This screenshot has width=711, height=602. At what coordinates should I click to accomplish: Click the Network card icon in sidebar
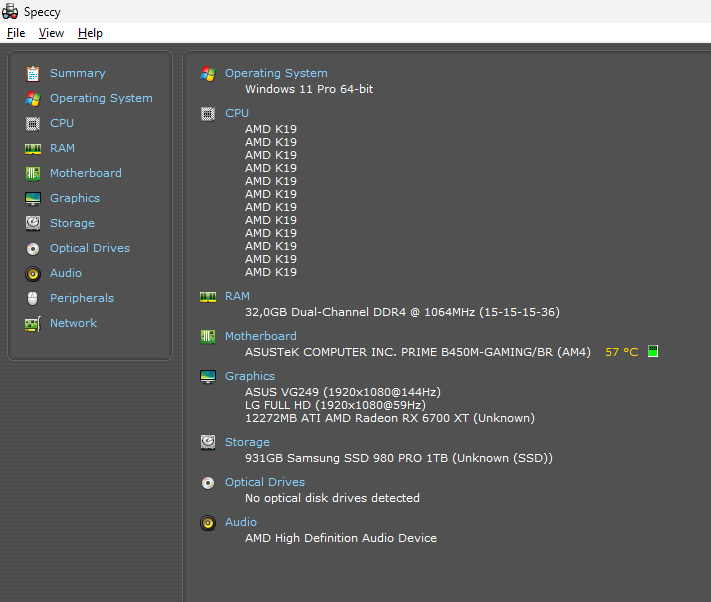(33, 324)
